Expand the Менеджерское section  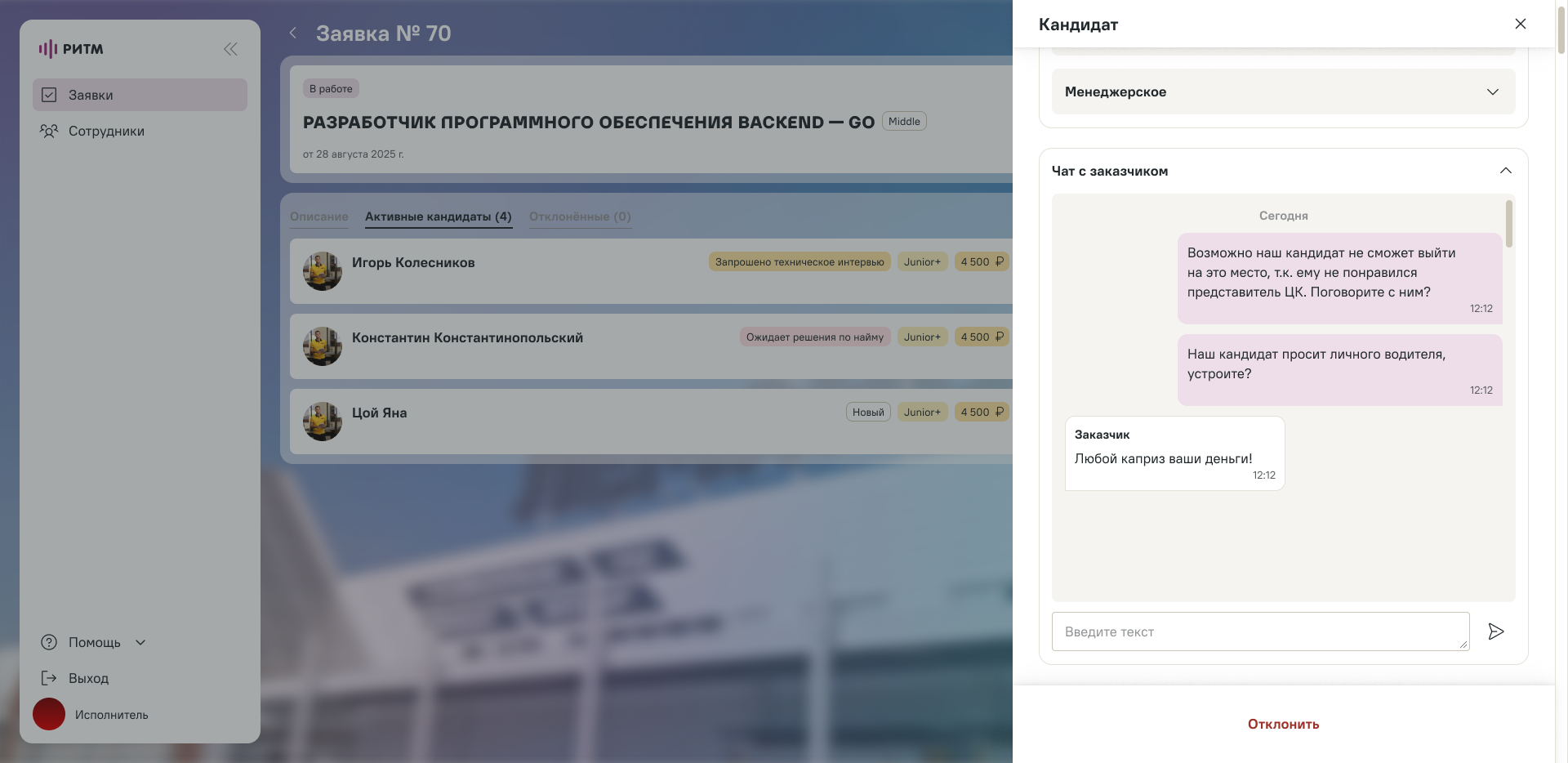1493,91
